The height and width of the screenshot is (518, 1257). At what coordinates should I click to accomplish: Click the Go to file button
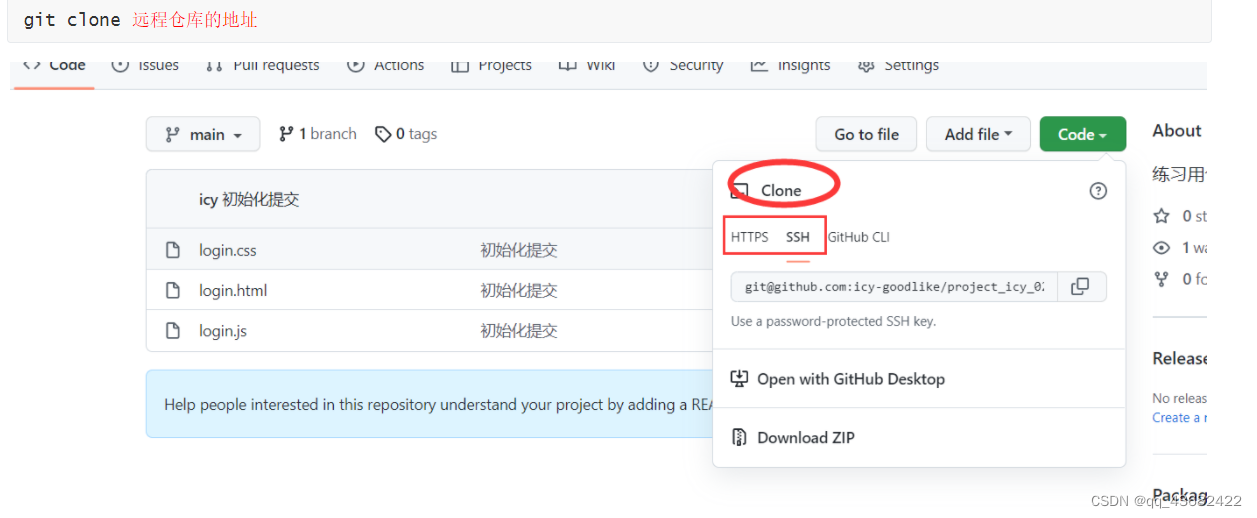click(x=867, y=134)
